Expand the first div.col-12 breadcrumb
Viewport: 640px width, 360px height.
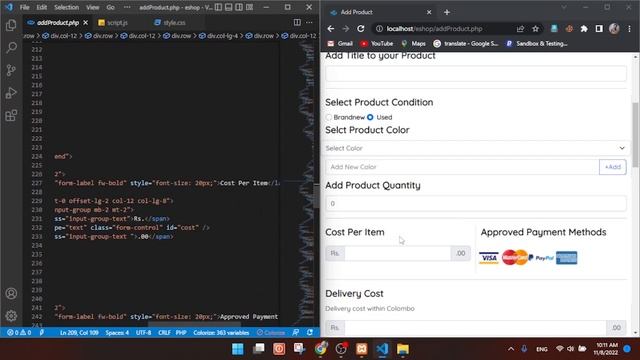point(60,36)
